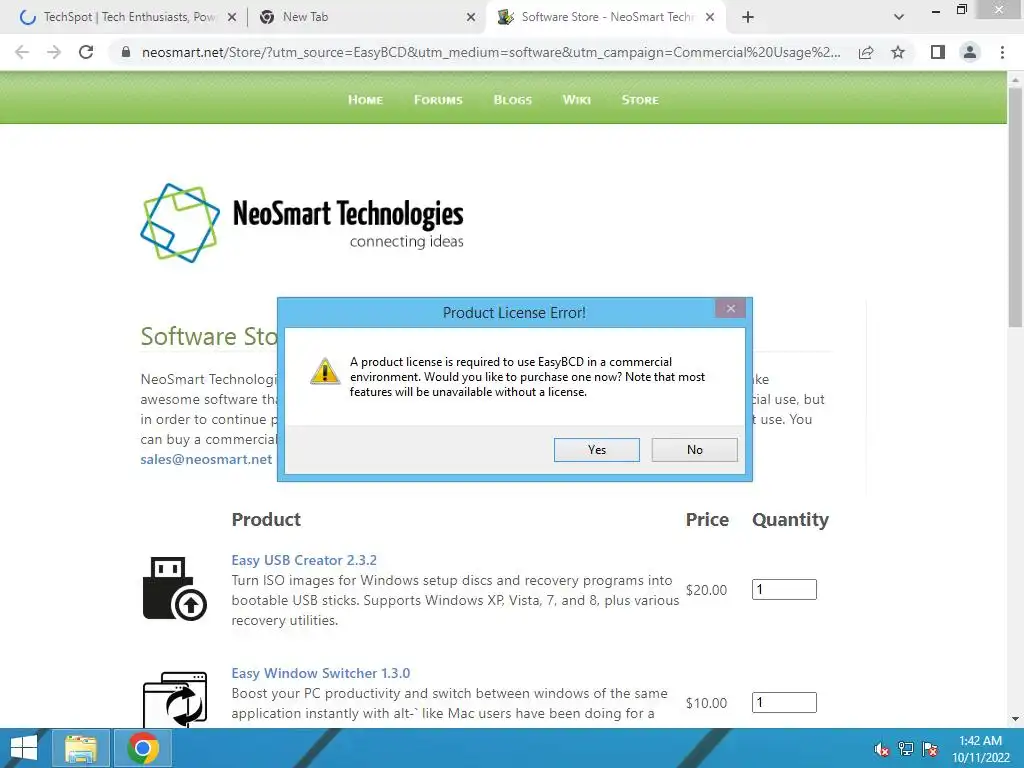Image resolution: width=1024 pixels, height=768 pixels.
Task: Close the New Tab tab
Action: click(x=471, y=18)
